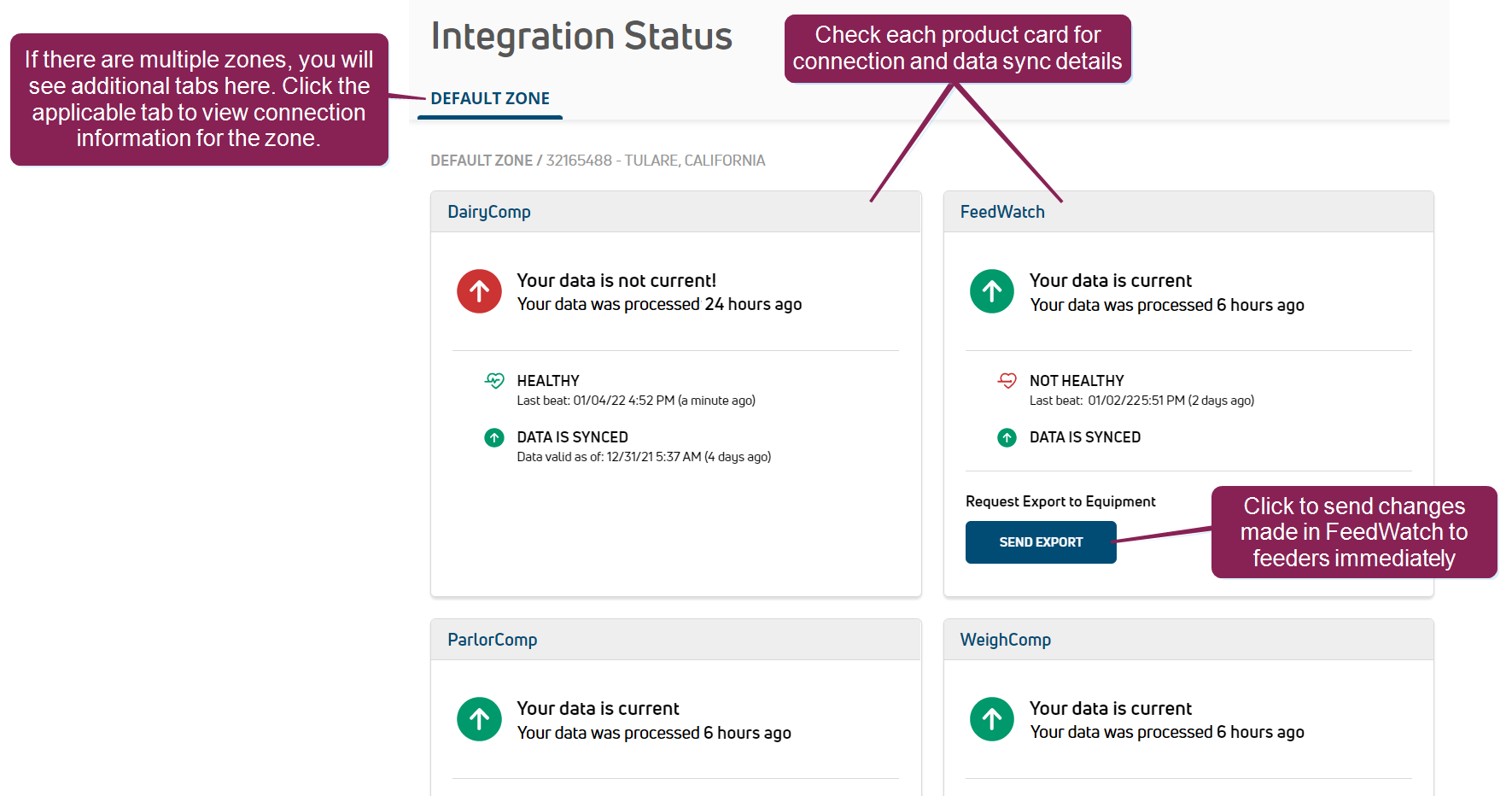Select the ParlorComp card title
The height and width of the screenshot is (796, 1512).
click(493, 640)
